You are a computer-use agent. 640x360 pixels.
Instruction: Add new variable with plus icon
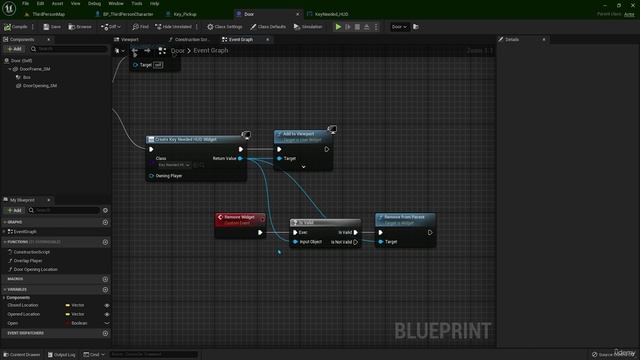[x=105, y=290]
